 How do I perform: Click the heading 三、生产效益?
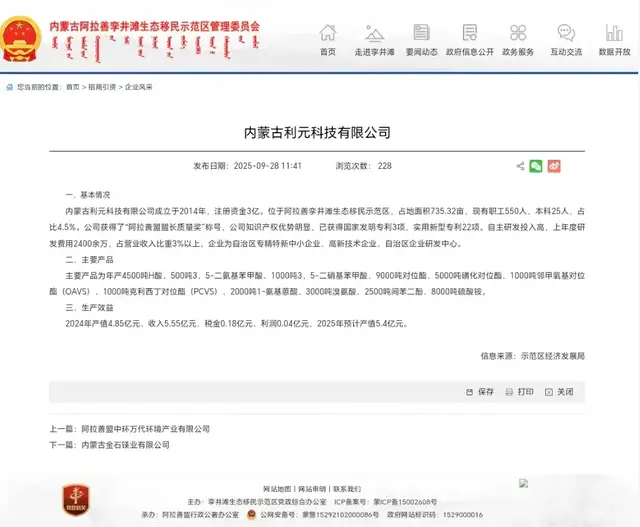pos(89,308)
